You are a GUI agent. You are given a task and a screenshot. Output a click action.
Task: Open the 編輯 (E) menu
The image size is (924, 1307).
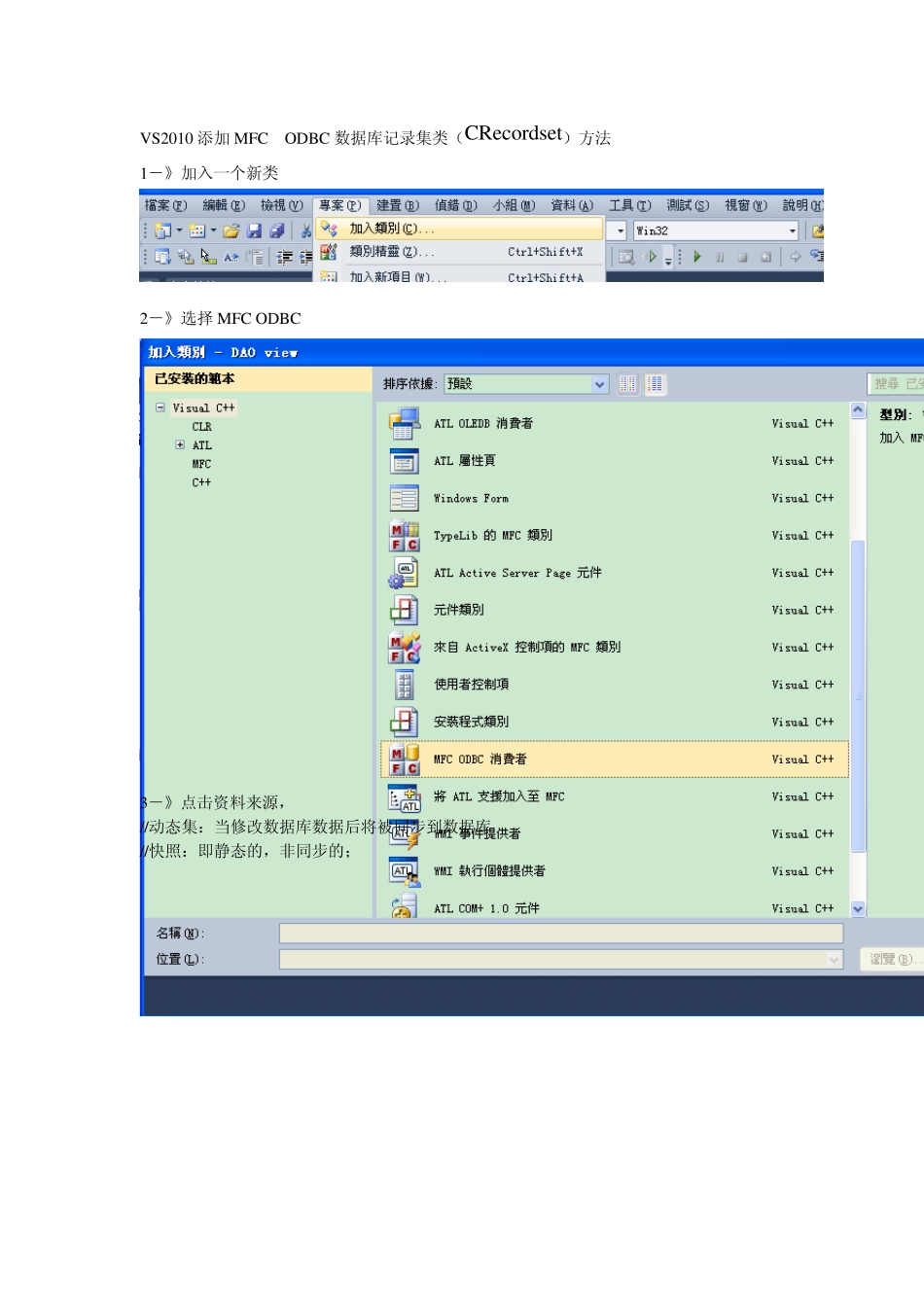coord(224,205)
